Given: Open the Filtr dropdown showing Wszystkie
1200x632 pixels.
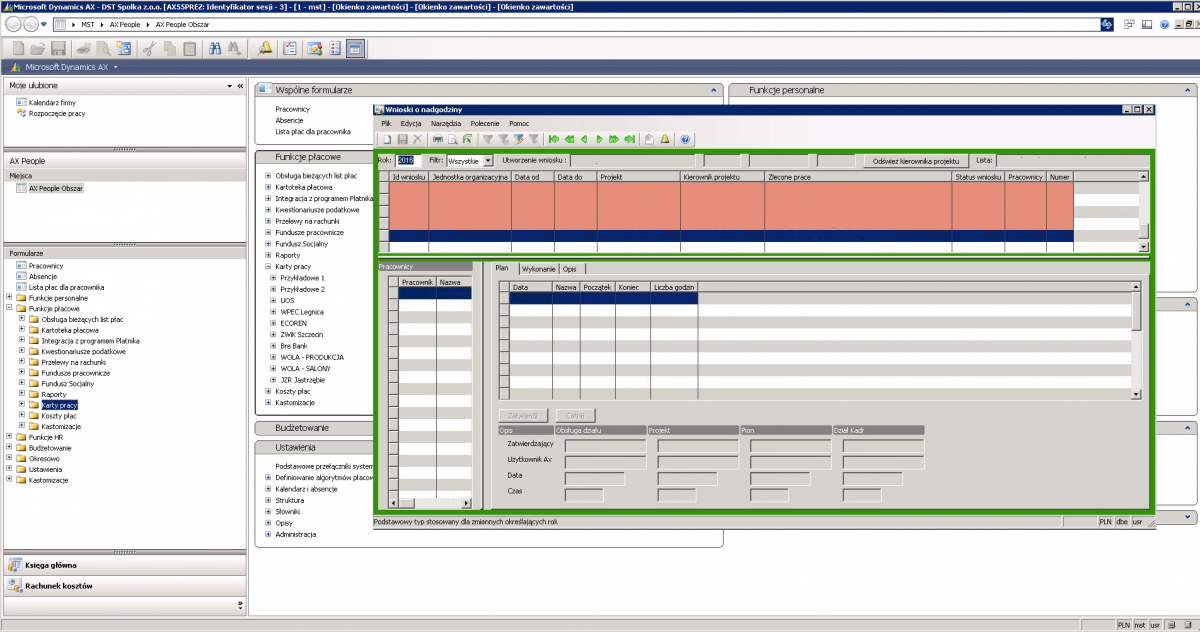Looking at the screenshot, I should point(488,160).
